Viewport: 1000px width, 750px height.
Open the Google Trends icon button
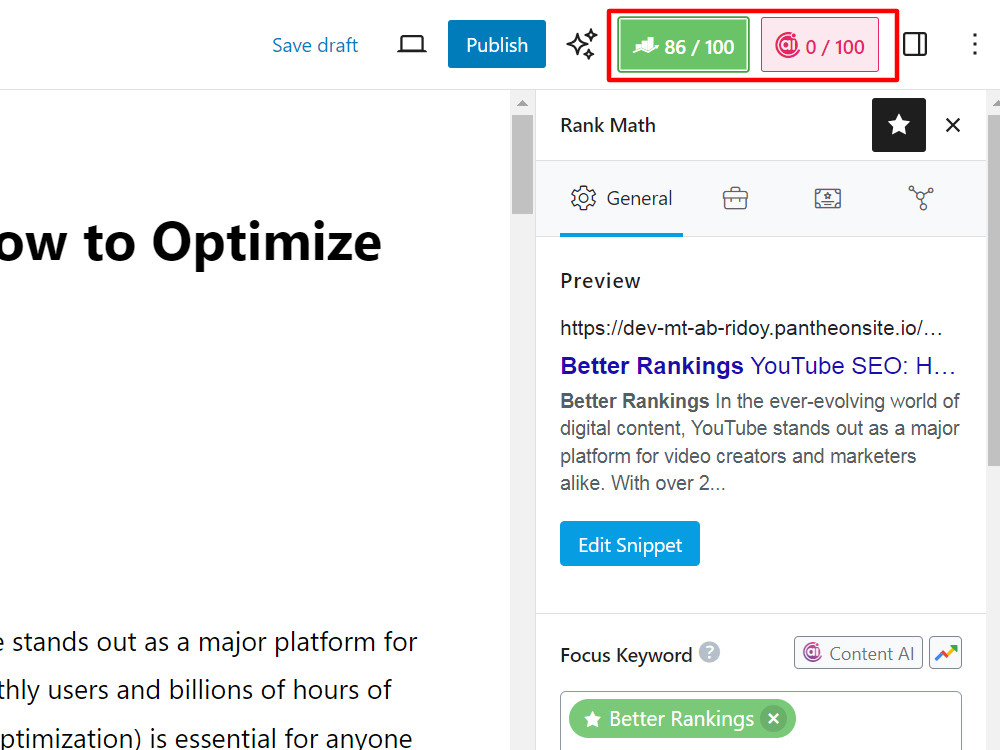[x=945, y=652]
